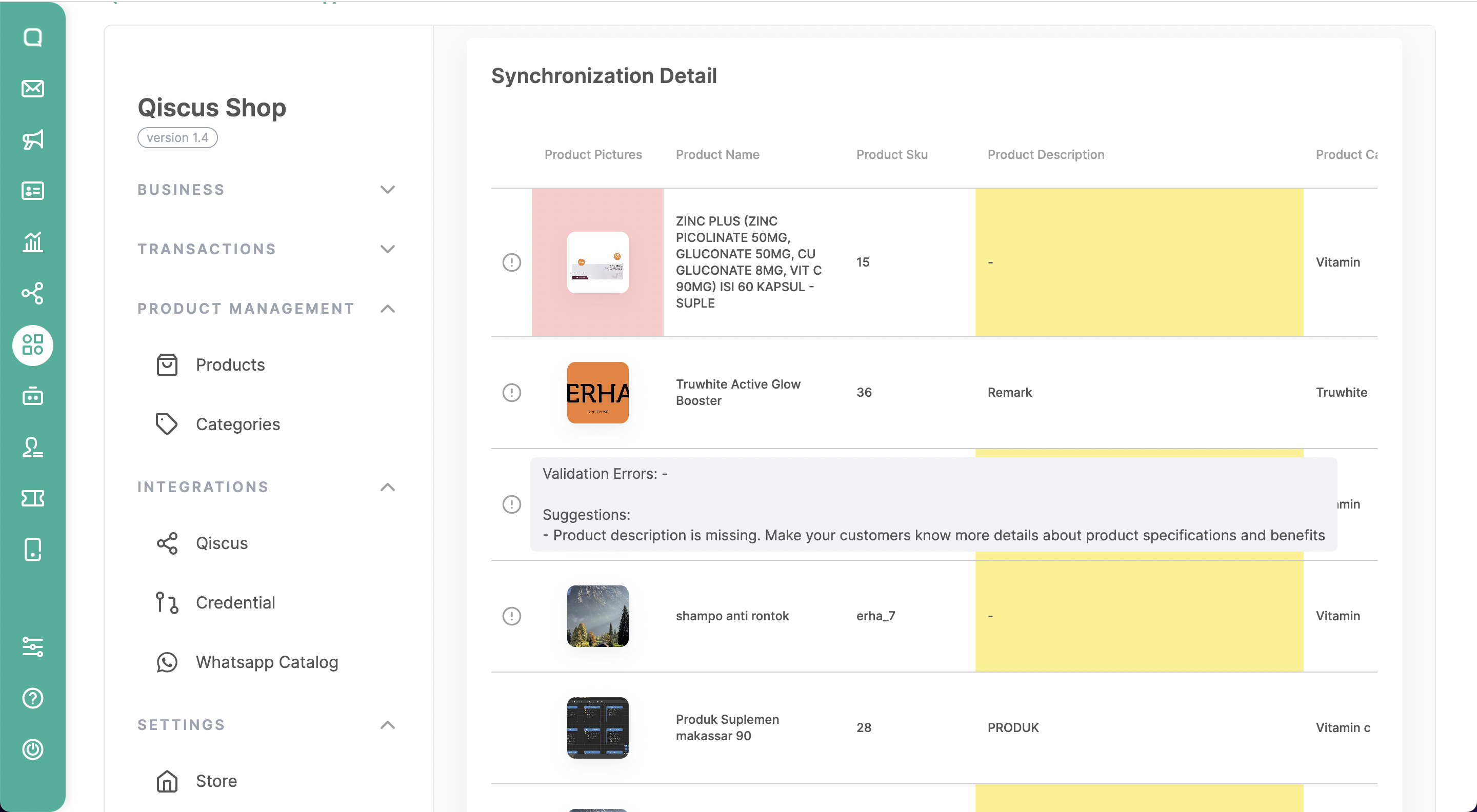
Task: Go to Categories menu item
Action: pyautogui.click(x=237, y=424)
